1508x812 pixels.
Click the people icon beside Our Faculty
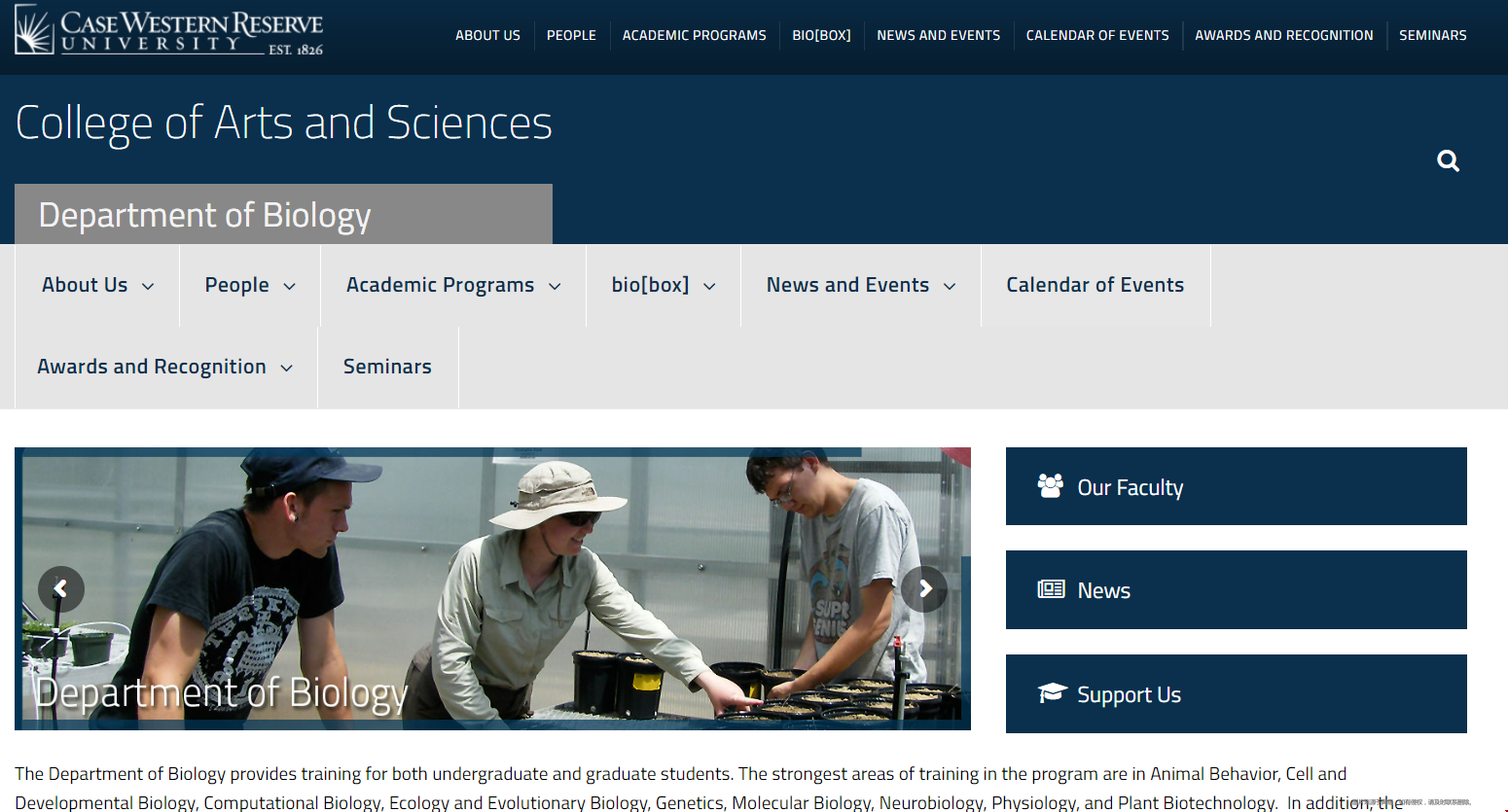[x=1051, y=486]
